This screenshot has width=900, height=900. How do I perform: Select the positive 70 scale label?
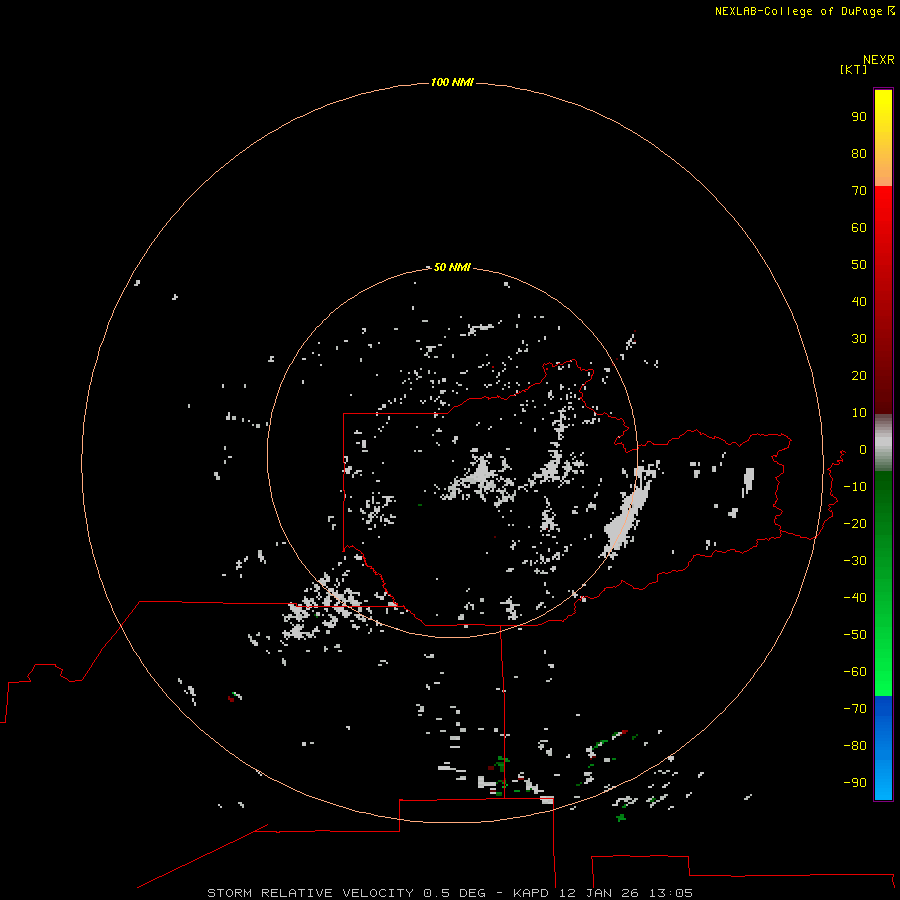[x=859, y=191]
